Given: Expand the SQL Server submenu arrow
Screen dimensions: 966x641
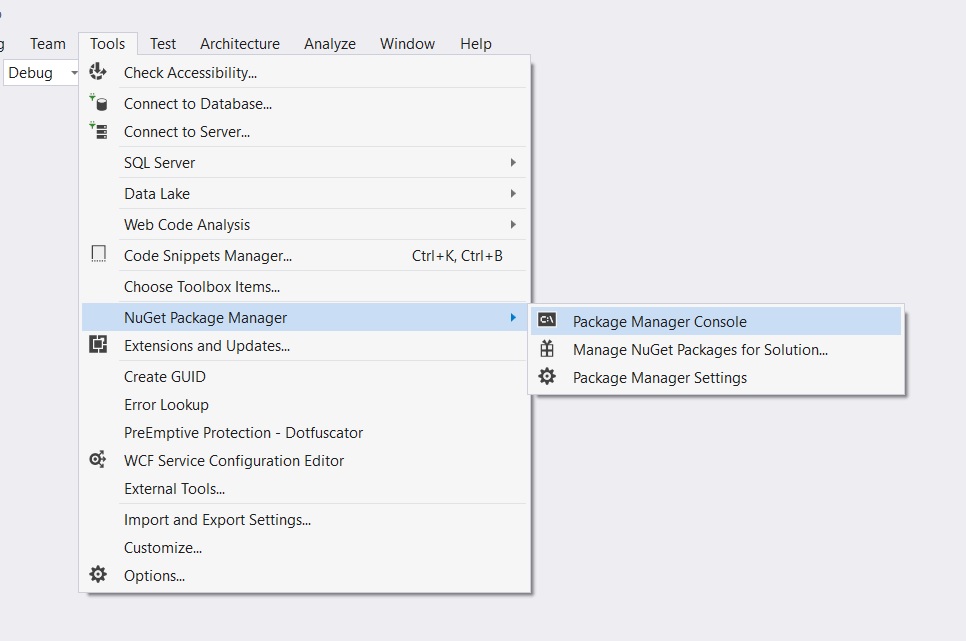Looking at the screenshot, I should [x=513, y=162].
